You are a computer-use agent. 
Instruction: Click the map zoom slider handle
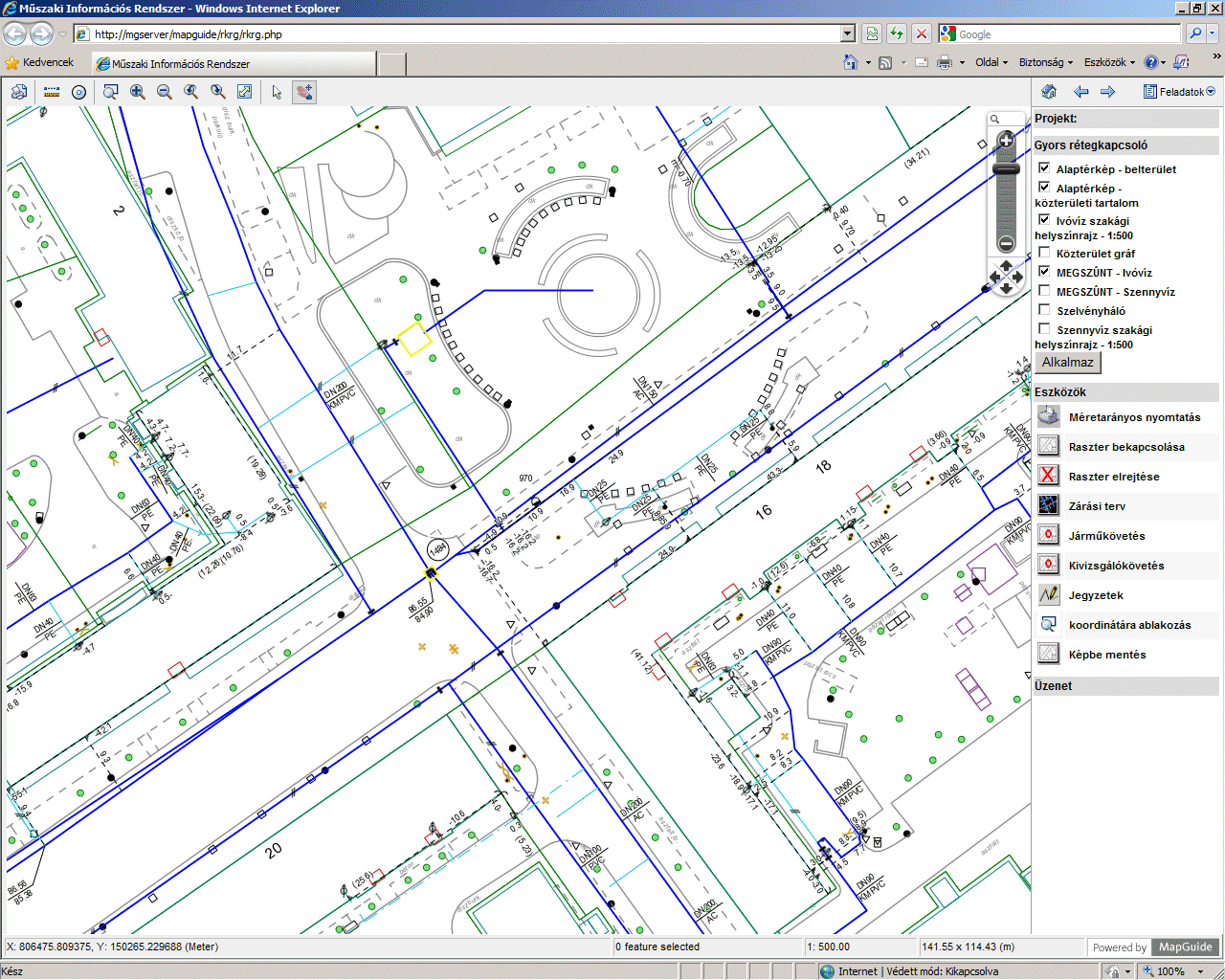1006,169
